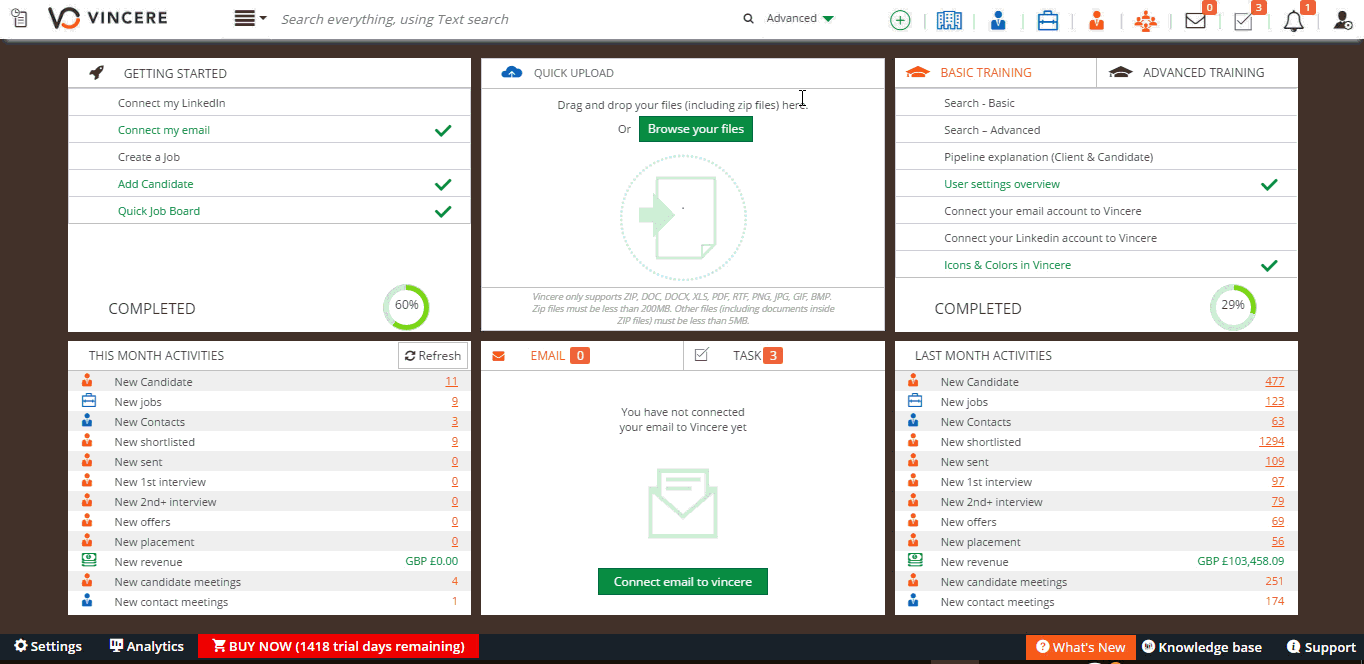Open Support in bottom bar
Viewport: 1364px width, 664px height.
pyautogui.click(x=1321, y=647)
